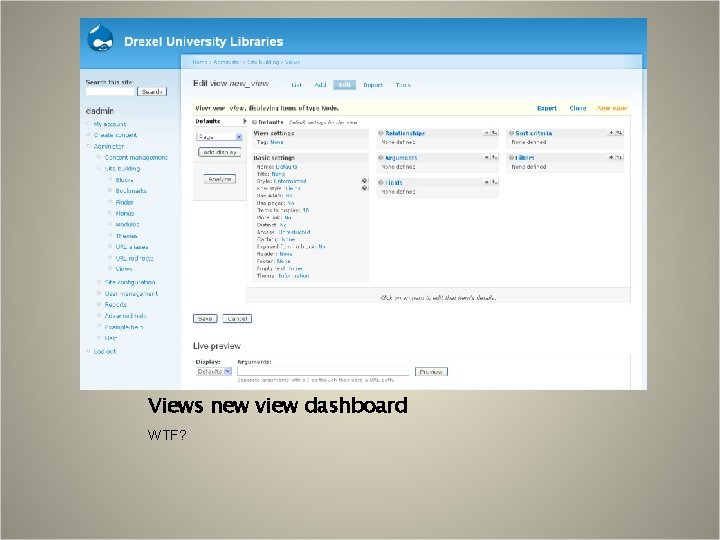Click the New view link

612,108
